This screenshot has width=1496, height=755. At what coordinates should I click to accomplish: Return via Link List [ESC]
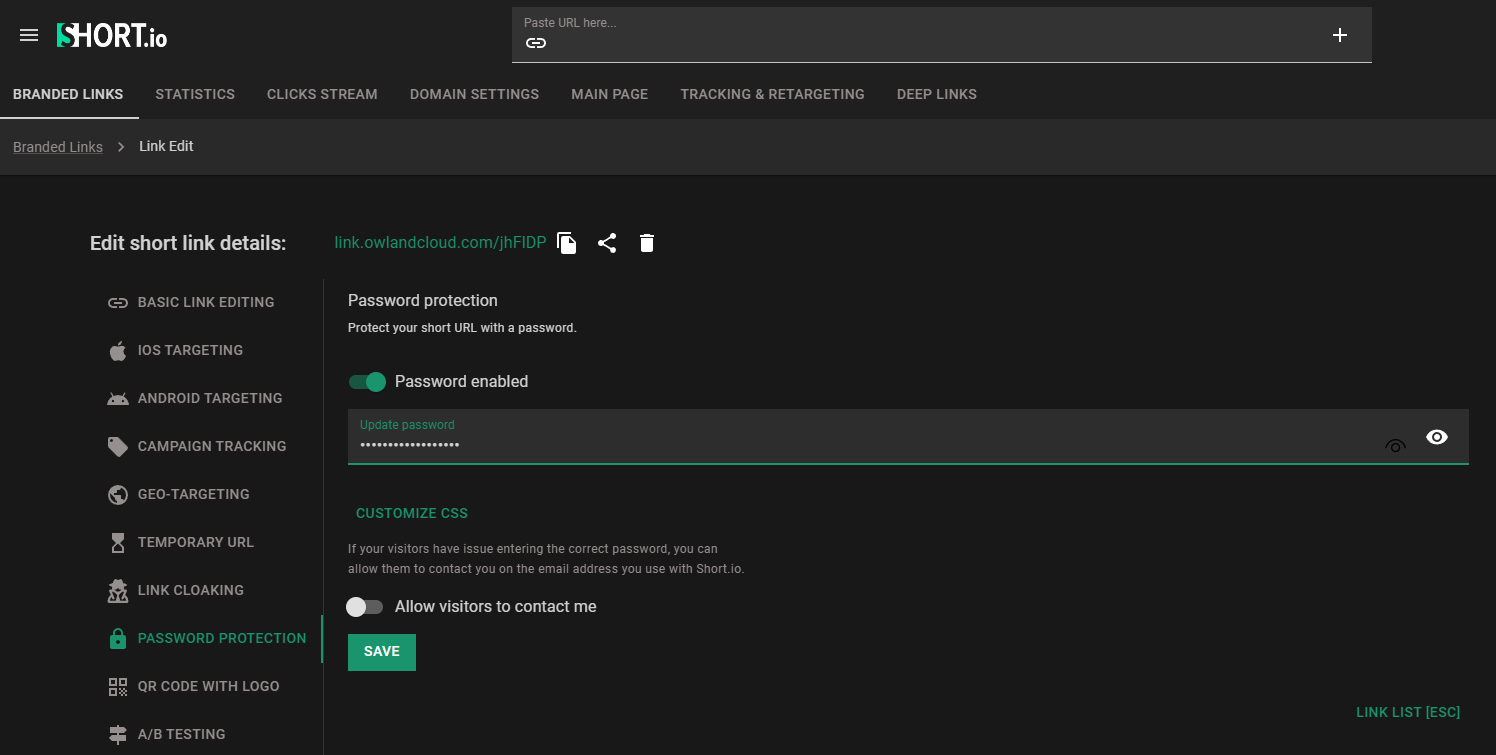coord(1408,712)
